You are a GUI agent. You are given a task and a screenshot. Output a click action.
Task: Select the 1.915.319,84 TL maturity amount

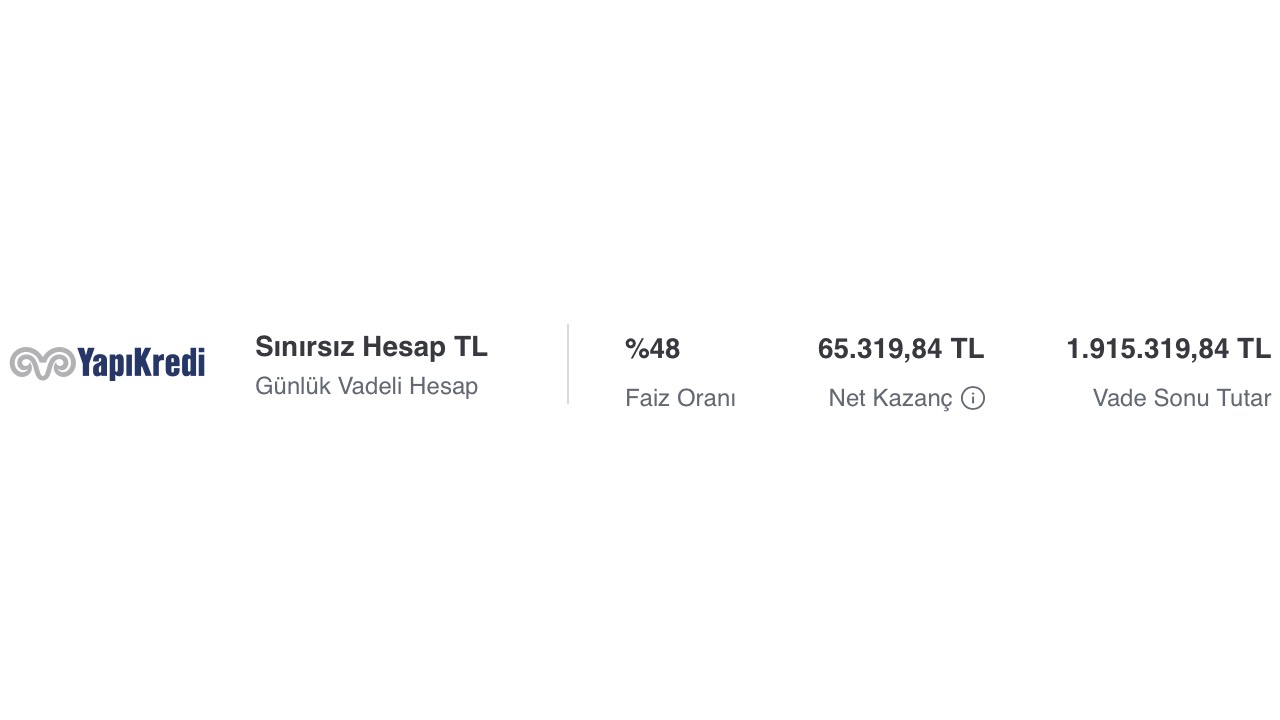1169,349
